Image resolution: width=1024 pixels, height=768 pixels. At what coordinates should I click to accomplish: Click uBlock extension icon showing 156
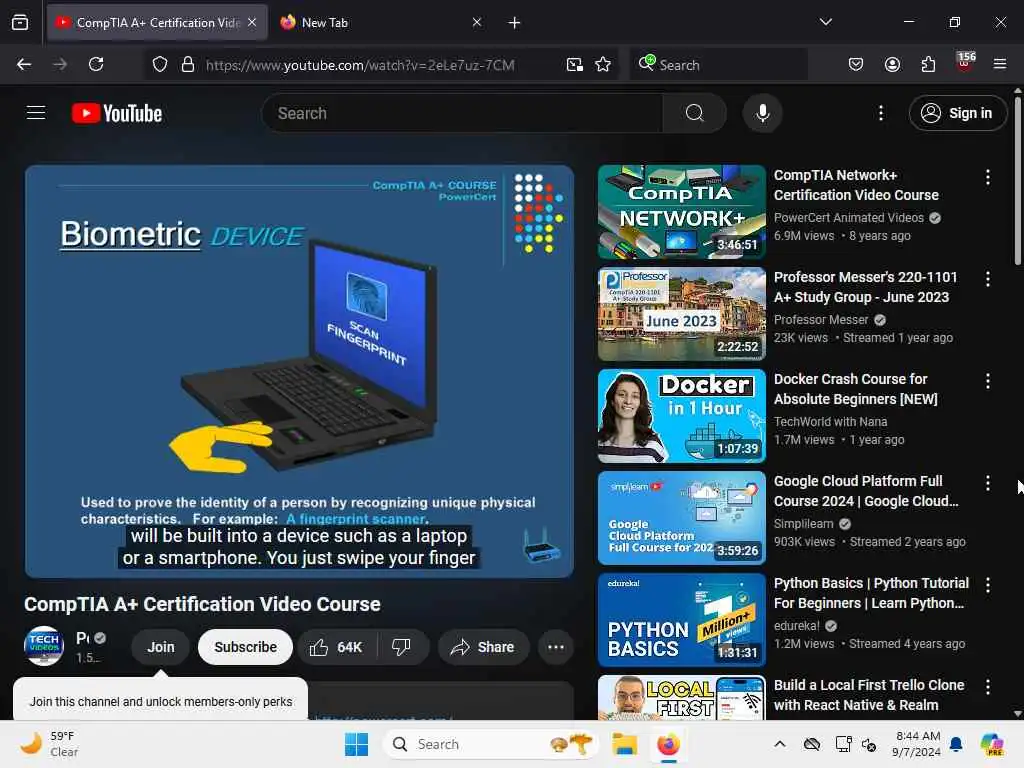point(965,63)
